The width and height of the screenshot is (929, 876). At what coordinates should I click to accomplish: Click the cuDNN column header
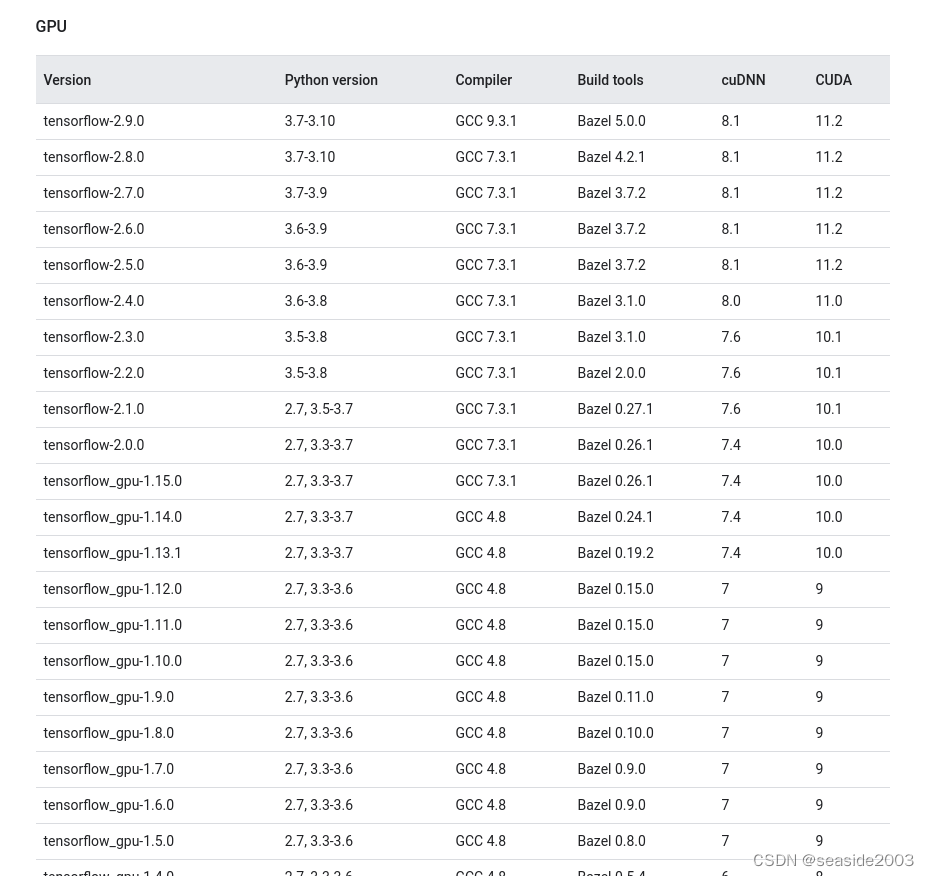click(x=743, y=80)
